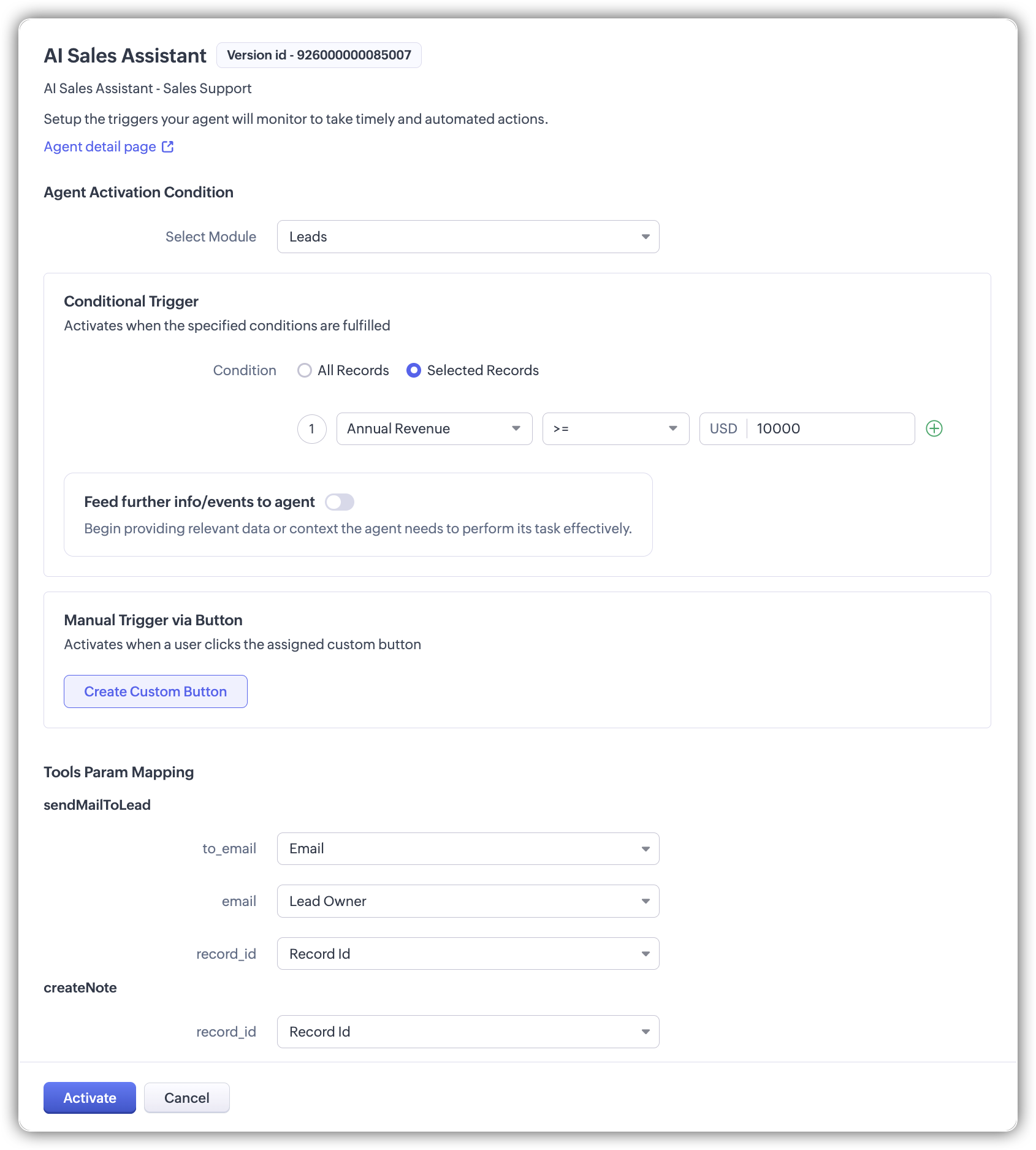Click the condition number 1 circle
This screenshot has height=1150, width=1036.
point(311,428)
